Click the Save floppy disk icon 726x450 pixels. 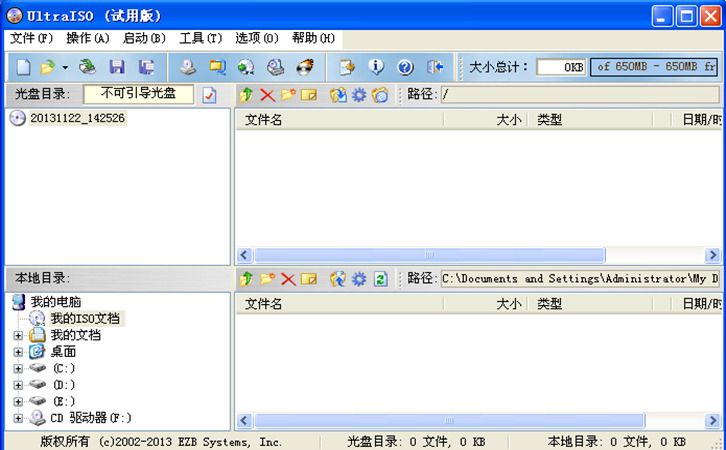pyautogui.click(x=117, y=67)
